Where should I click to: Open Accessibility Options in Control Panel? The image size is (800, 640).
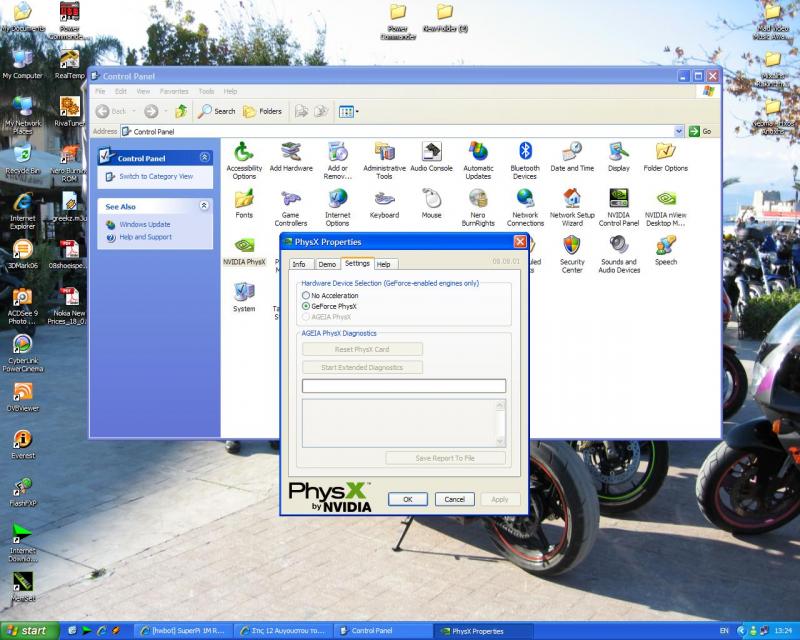[x=244, y=160]
